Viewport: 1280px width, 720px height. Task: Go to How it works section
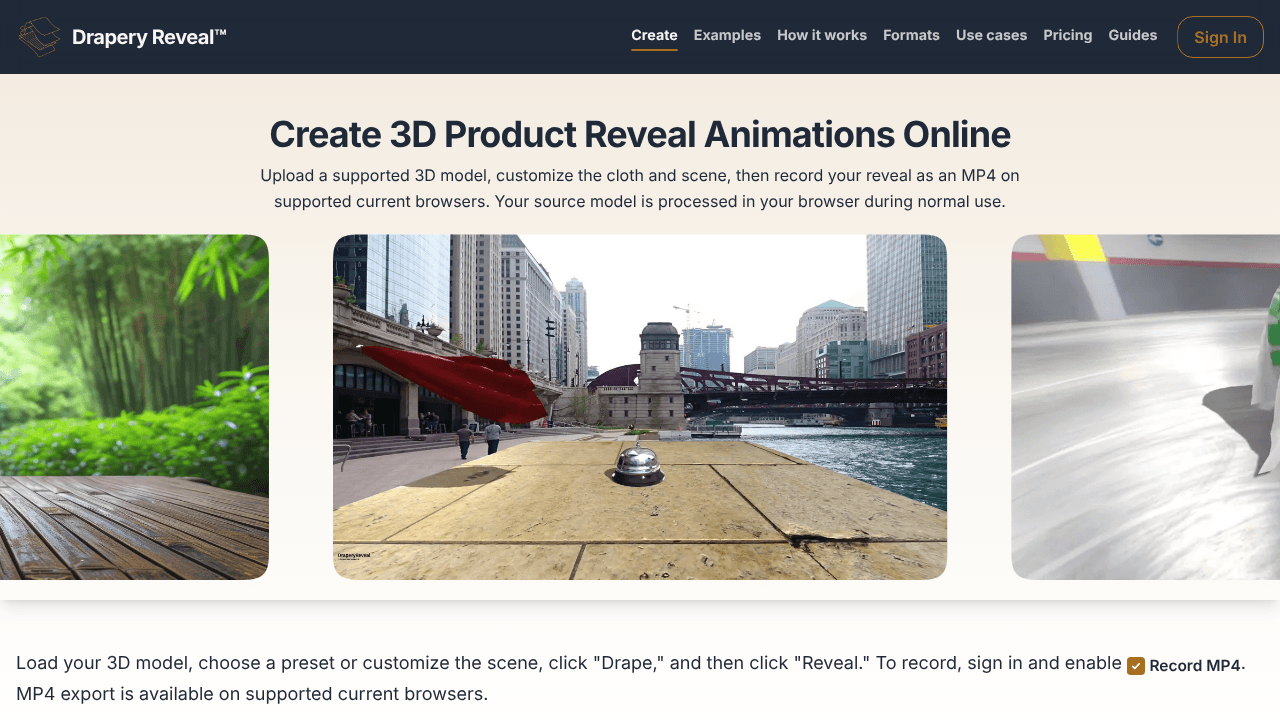(x=822, y=36)
